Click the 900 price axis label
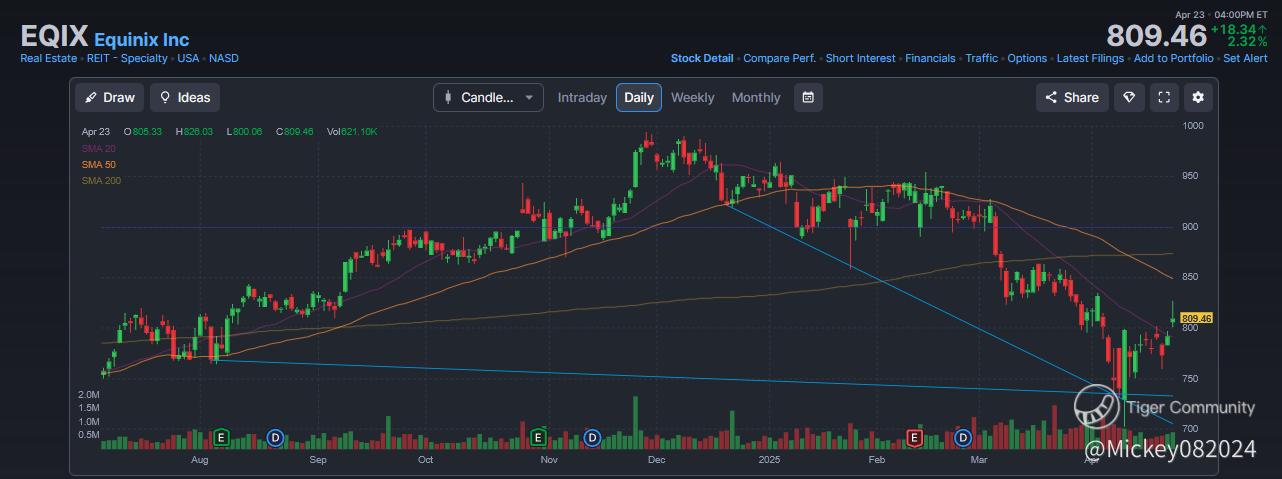Image resolution: width=1282 pixels, height=479 pixels. 1190,227
